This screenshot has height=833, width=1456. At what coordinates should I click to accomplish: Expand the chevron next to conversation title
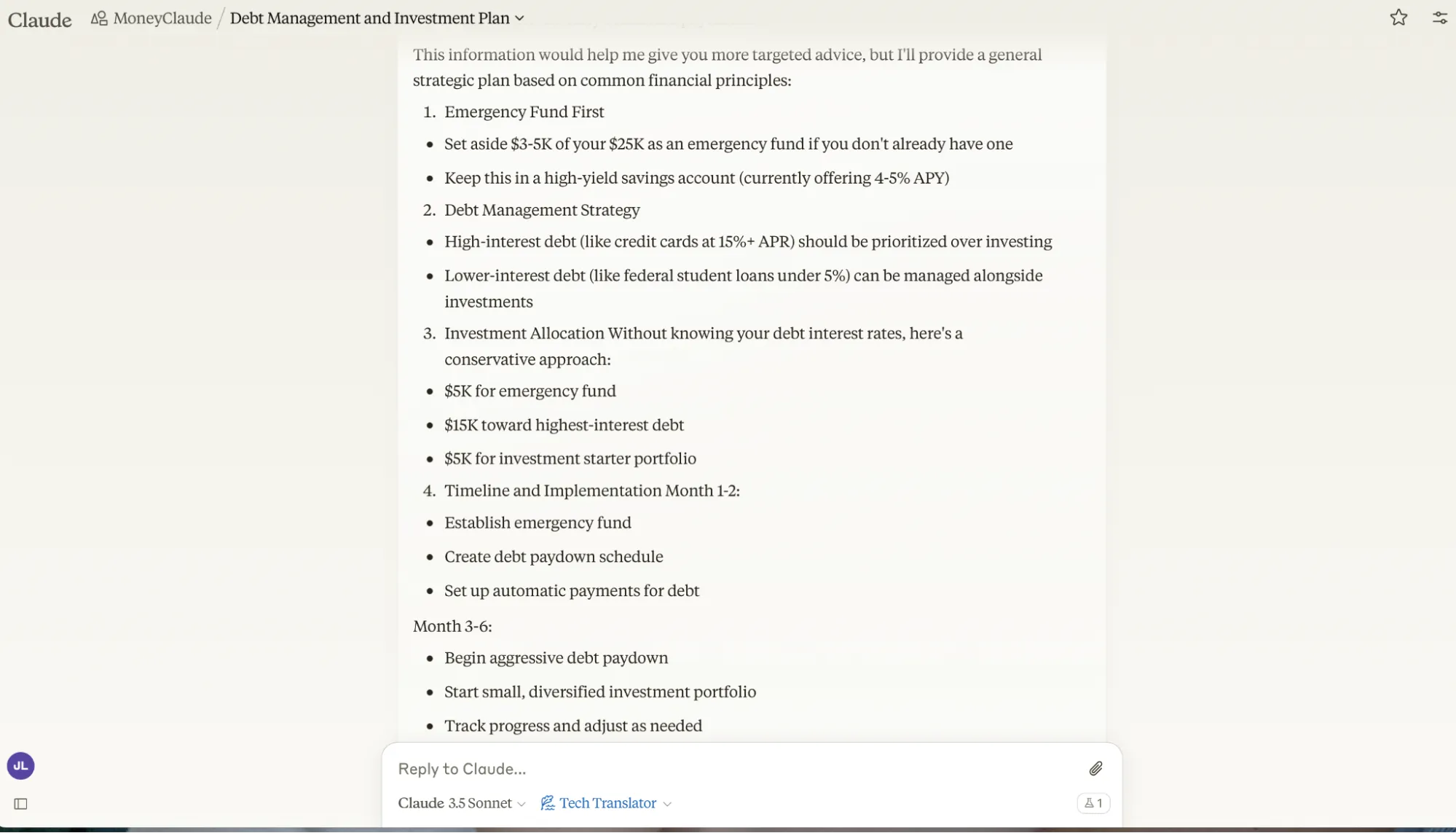tap(519, 19)
